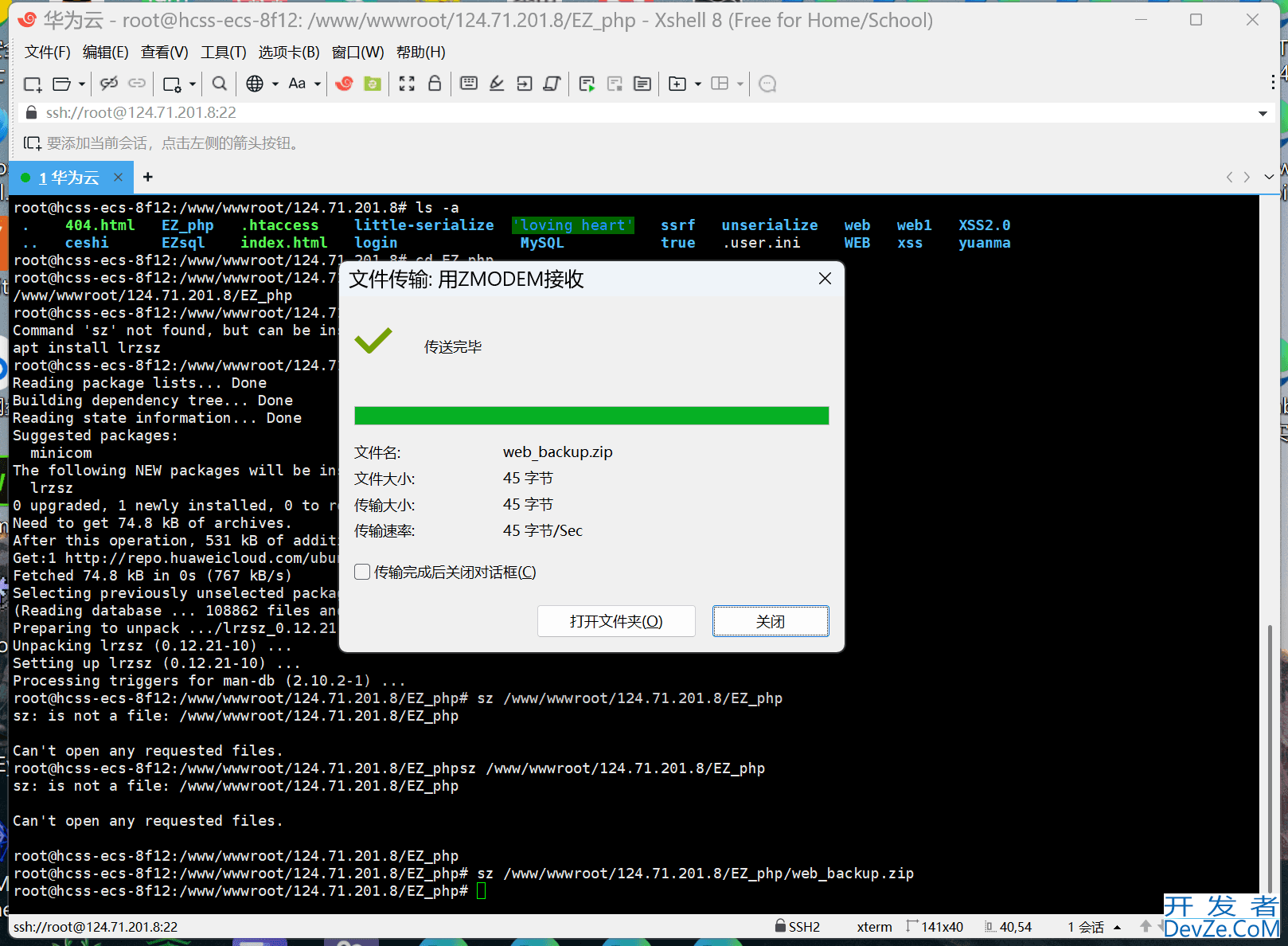The width and height of the screenshot is (1288, 946).
Task: Click the add current session arrow icon
Action: tap(32, 143)
